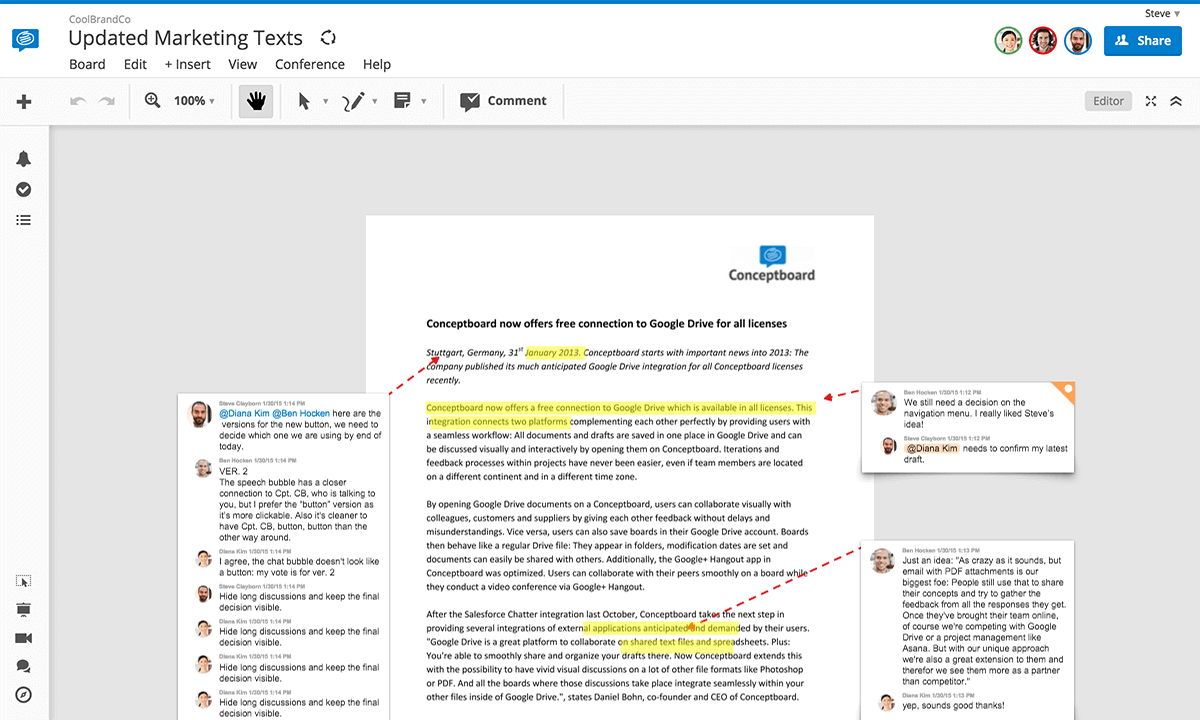
Task: Open the + Insert menu
Action: 188,64
